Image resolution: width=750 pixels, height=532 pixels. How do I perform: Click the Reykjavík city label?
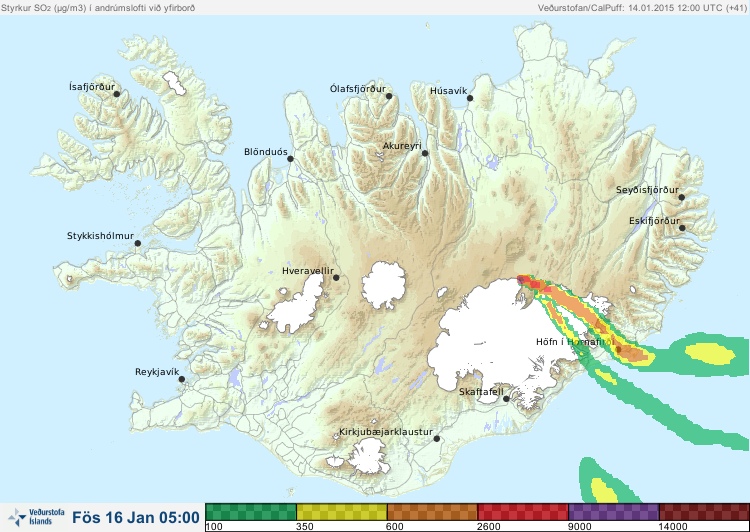pyautogui.click(x=157, y=372)
